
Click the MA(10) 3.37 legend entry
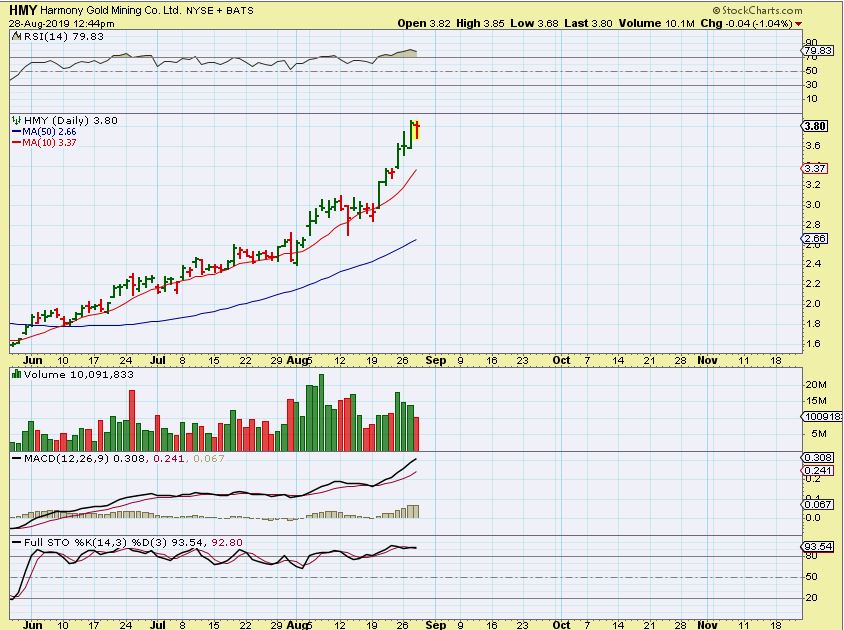[44, 143]
